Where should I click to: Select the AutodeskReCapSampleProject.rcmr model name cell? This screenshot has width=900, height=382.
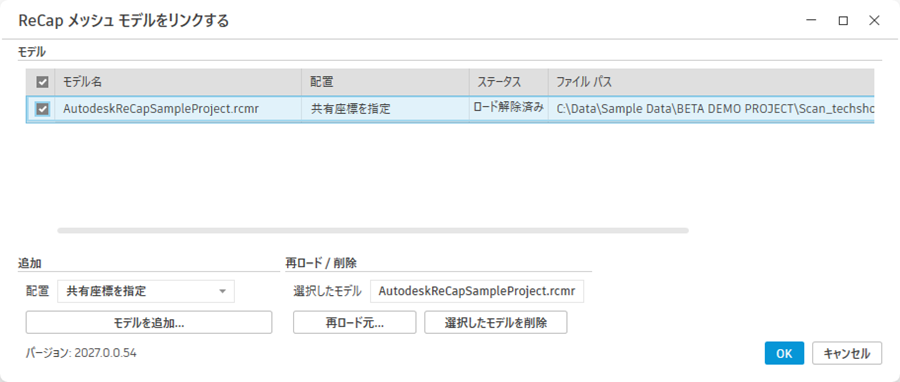pyautogui.click(x=178, y=108)
